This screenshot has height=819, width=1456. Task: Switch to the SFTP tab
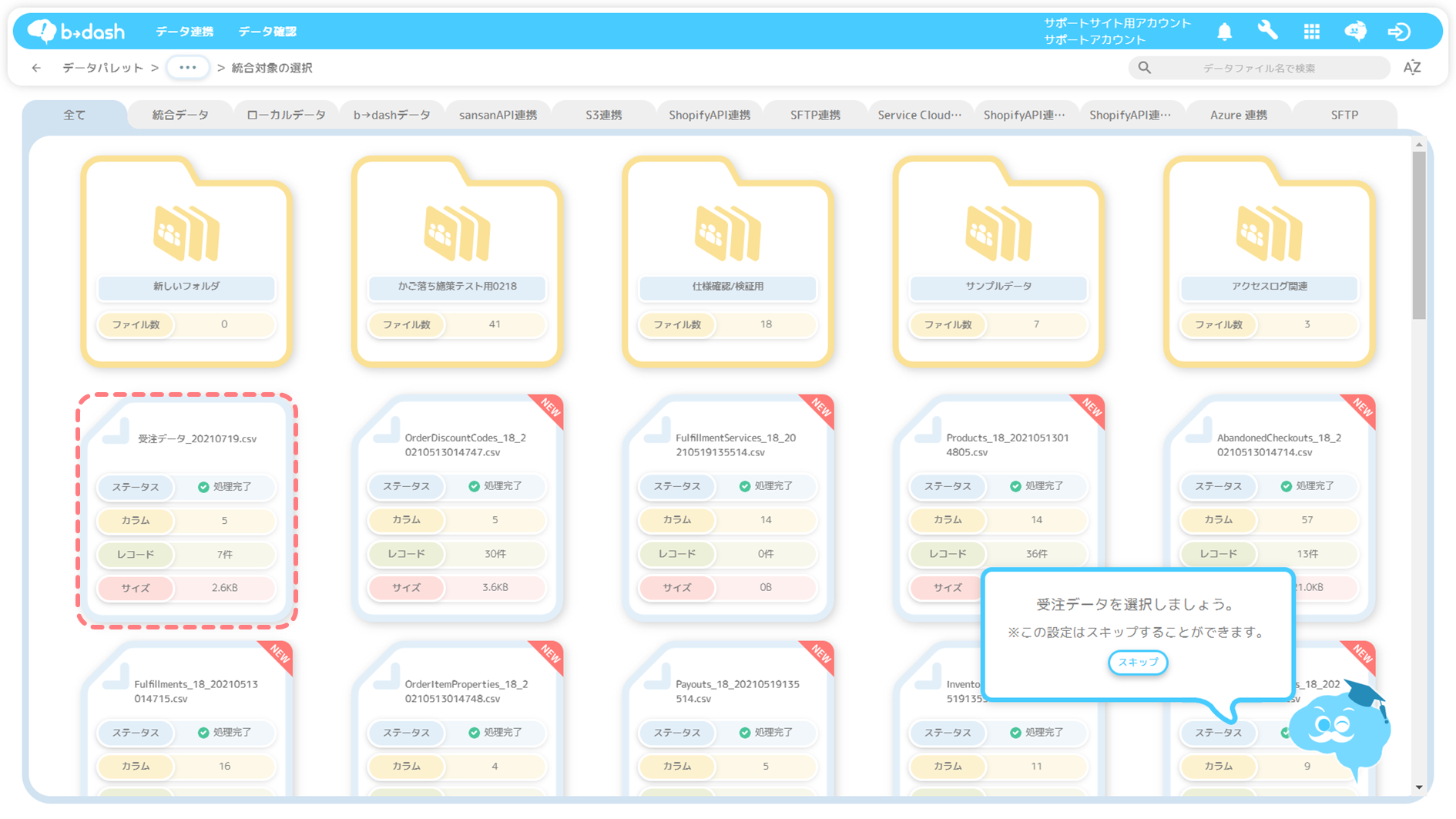(x=1344, y=115)
